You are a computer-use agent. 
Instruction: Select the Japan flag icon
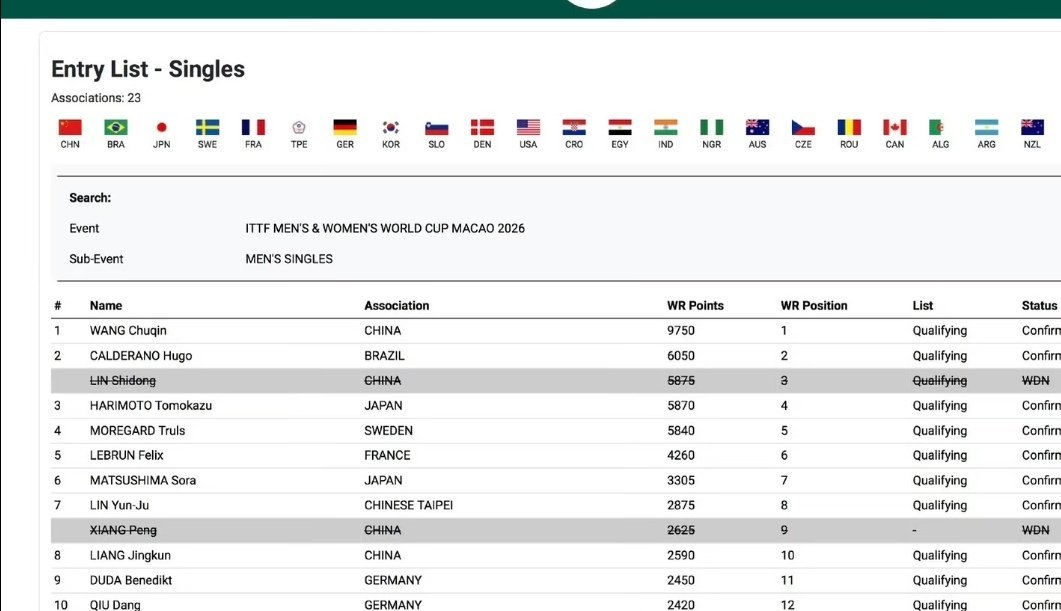[162, 128]
